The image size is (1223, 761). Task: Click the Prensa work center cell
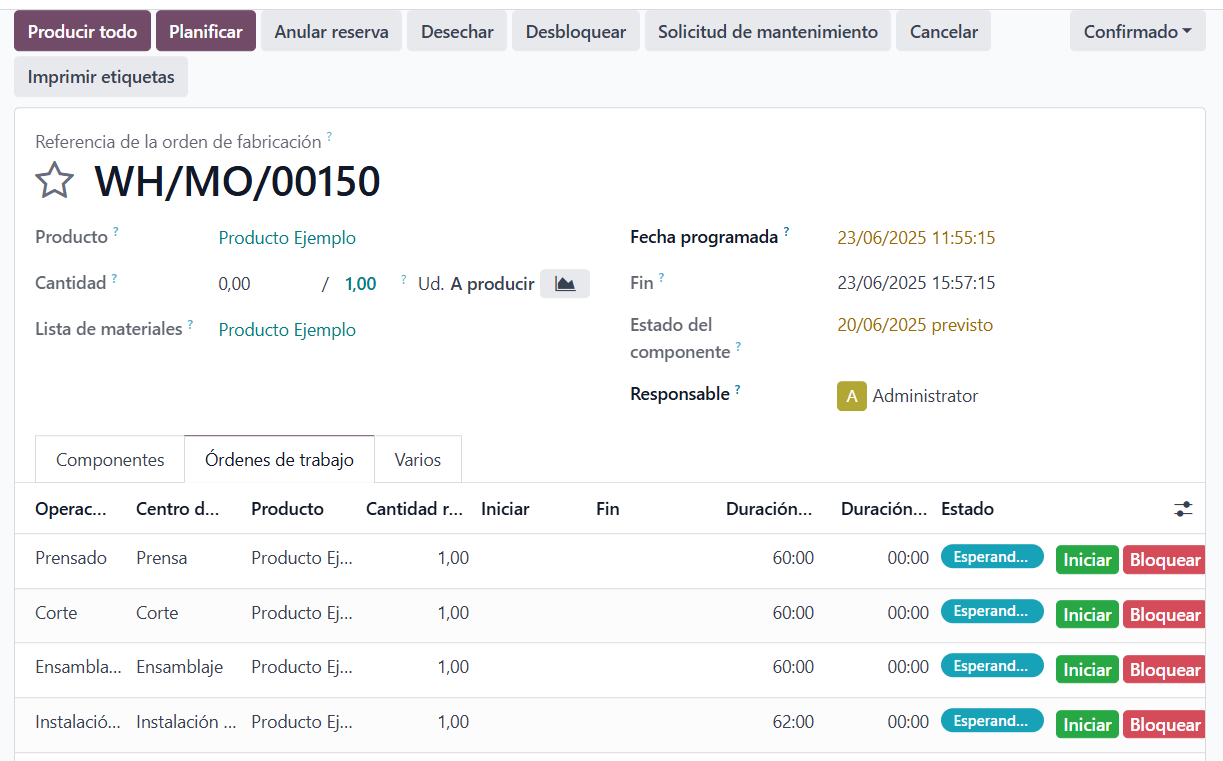pos(162,558)
